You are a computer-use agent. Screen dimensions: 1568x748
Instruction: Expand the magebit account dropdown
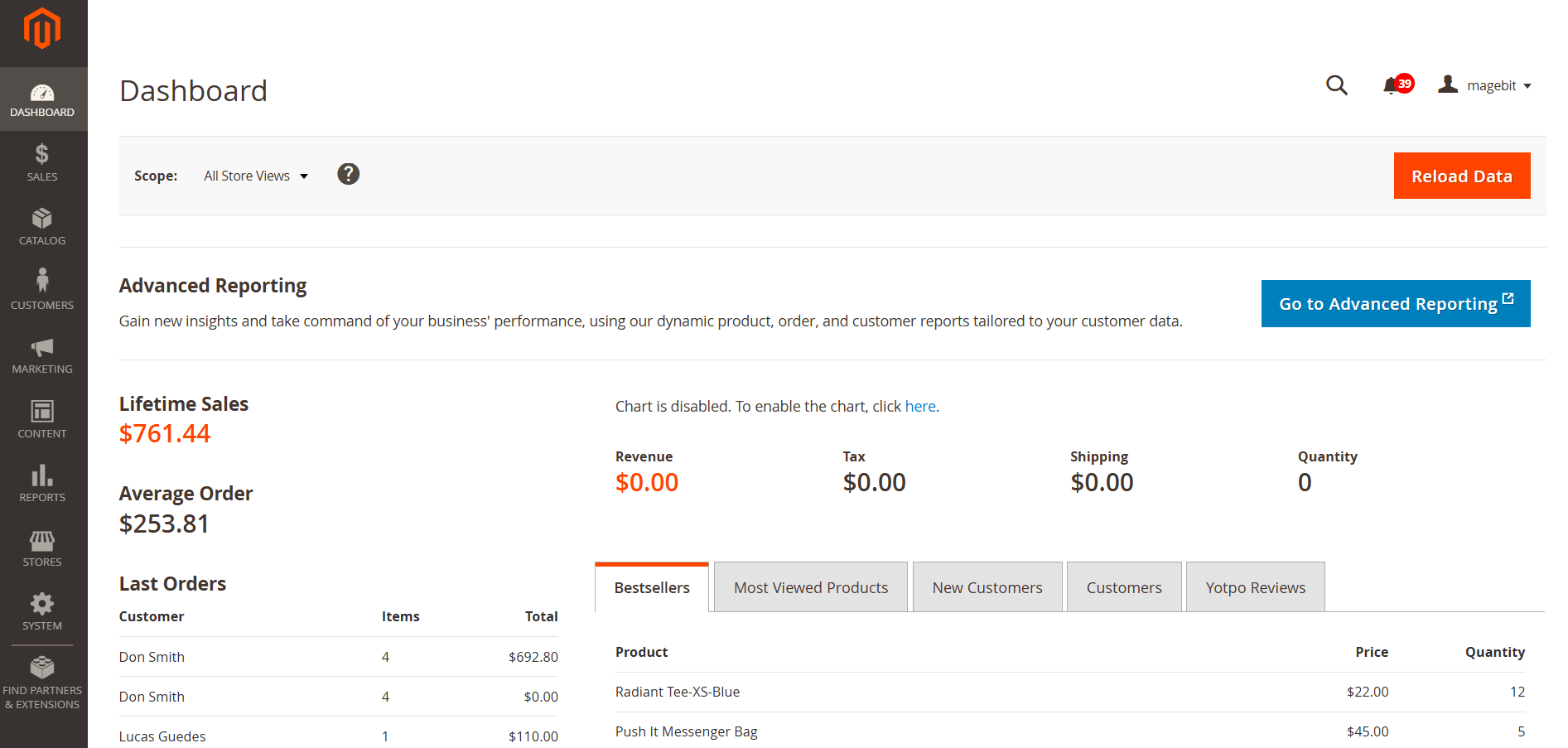click(x=1486, y=85)
